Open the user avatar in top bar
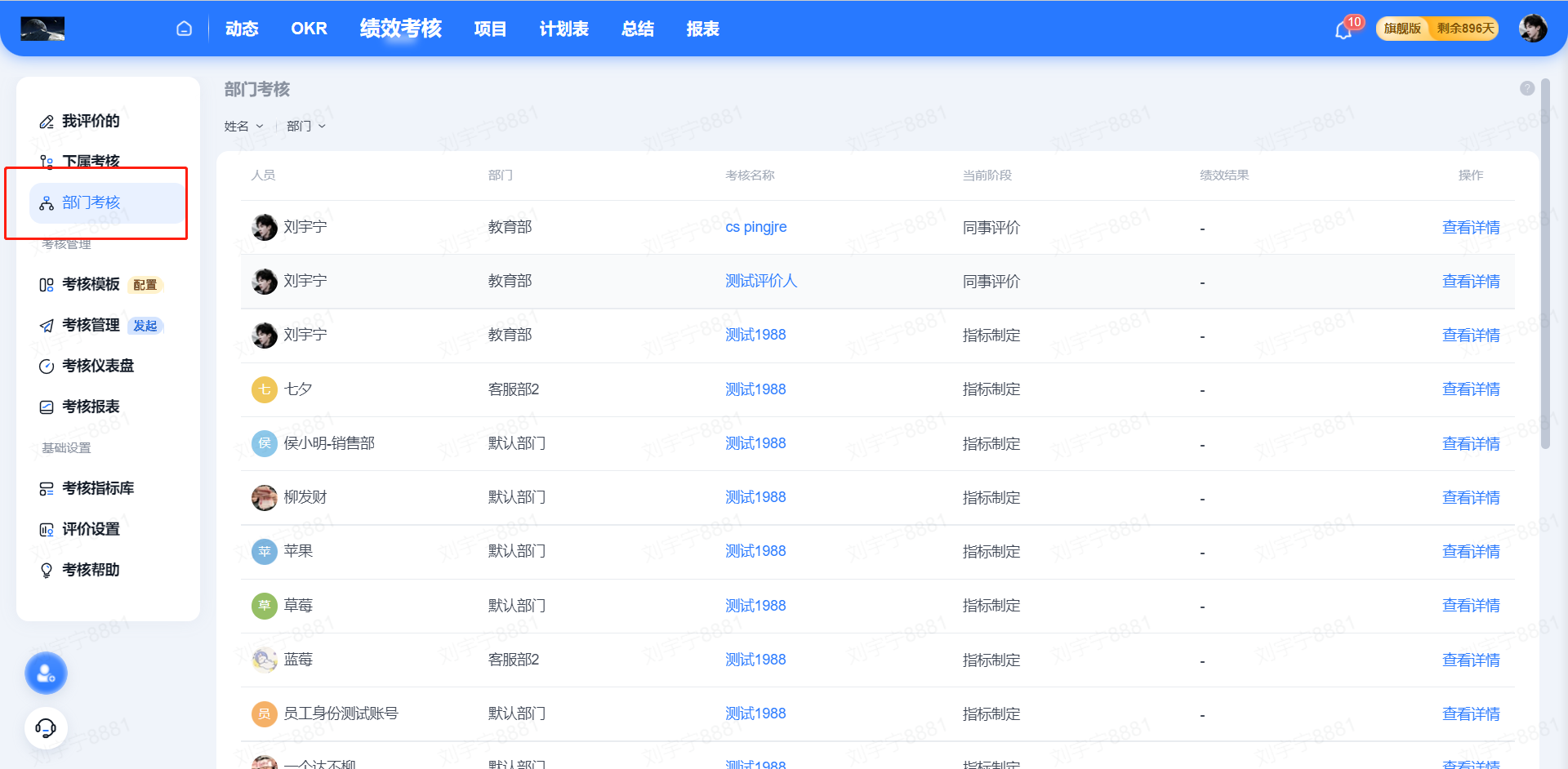The height and width of the screenshot is (769, 1568). (1533, 29)
